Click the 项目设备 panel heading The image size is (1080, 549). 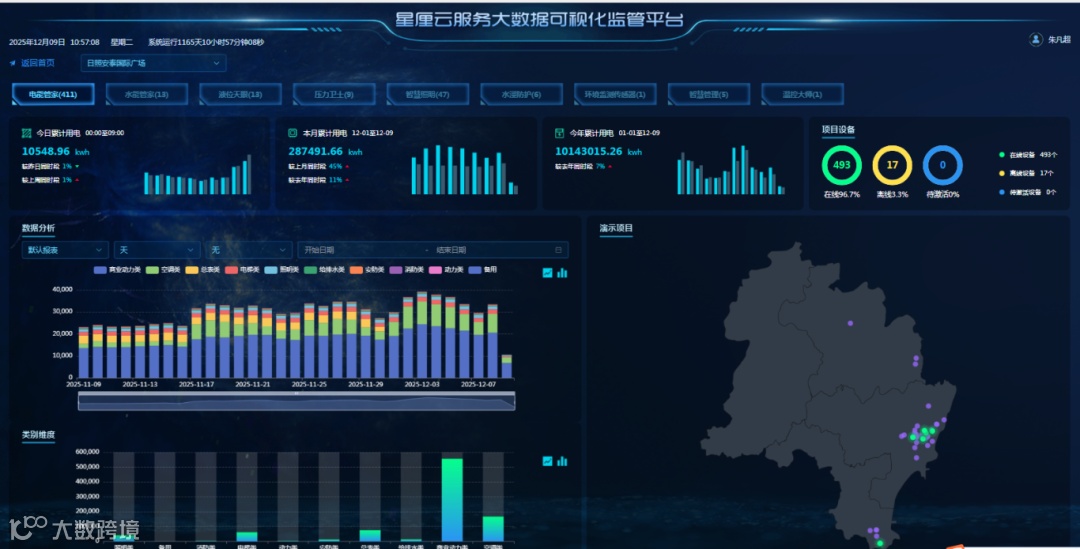click(x=838, y=130)
